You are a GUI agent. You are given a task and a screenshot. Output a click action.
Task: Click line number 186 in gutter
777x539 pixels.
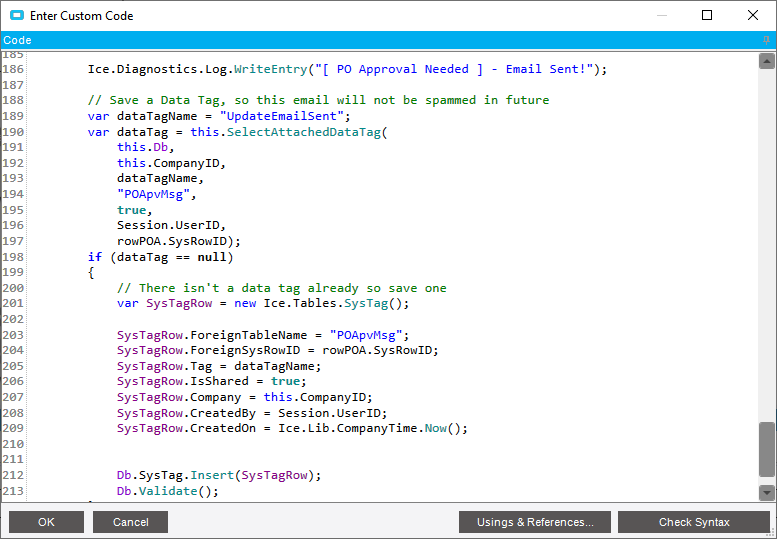tap(13, 69)
